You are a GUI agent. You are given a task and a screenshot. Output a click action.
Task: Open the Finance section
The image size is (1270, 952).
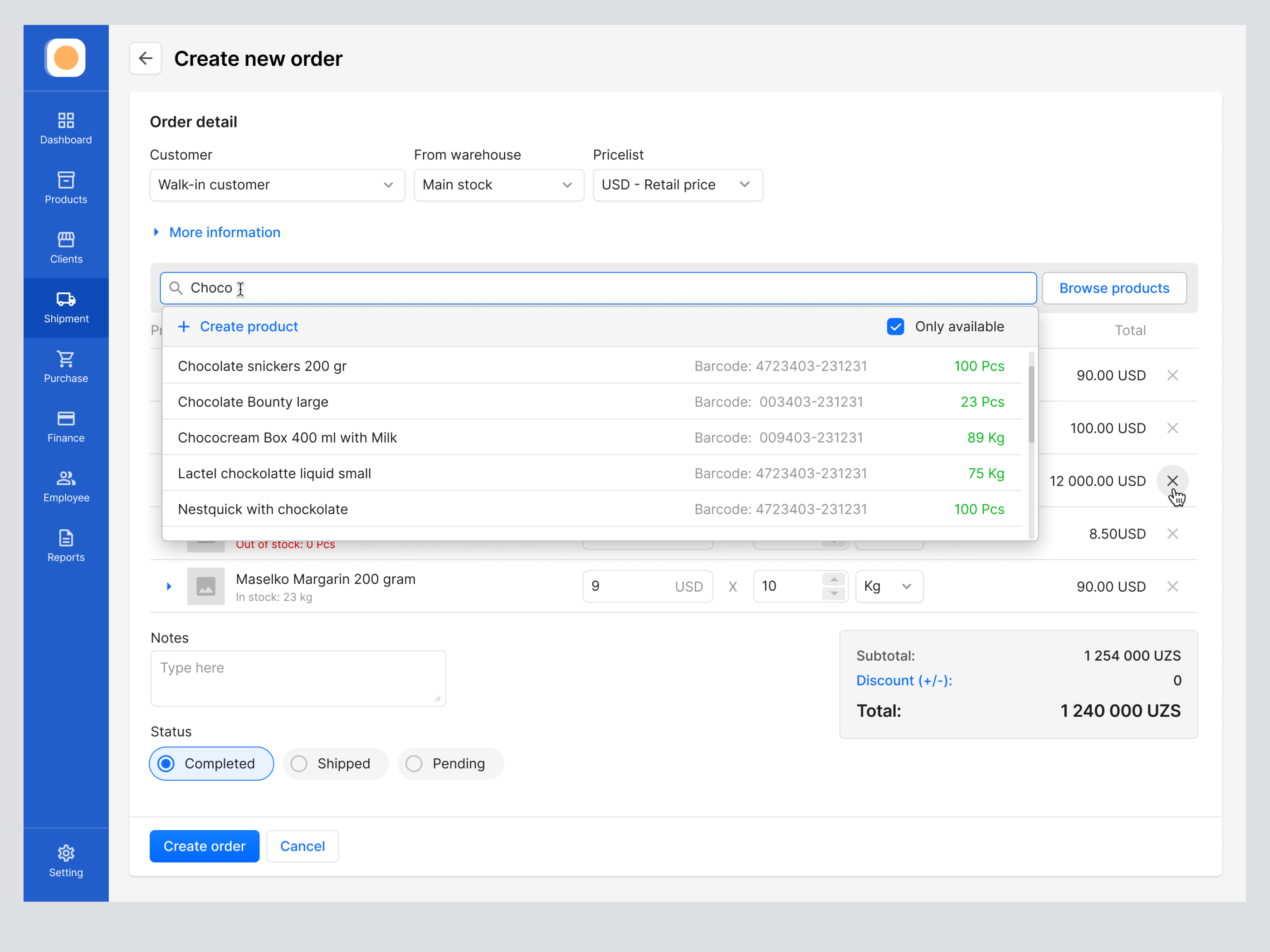[65, 425]
